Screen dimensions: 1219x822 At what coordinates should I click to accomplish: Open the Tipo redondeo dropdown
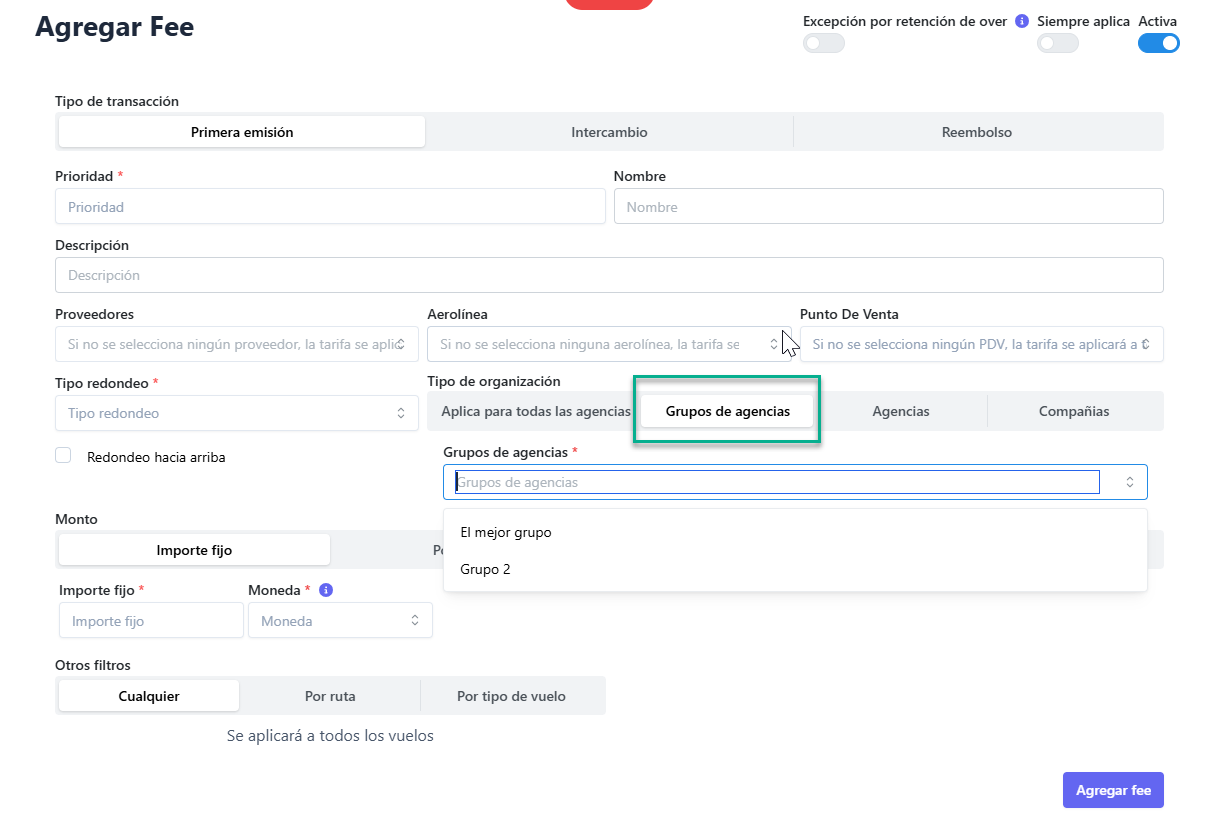coord(236,413)
